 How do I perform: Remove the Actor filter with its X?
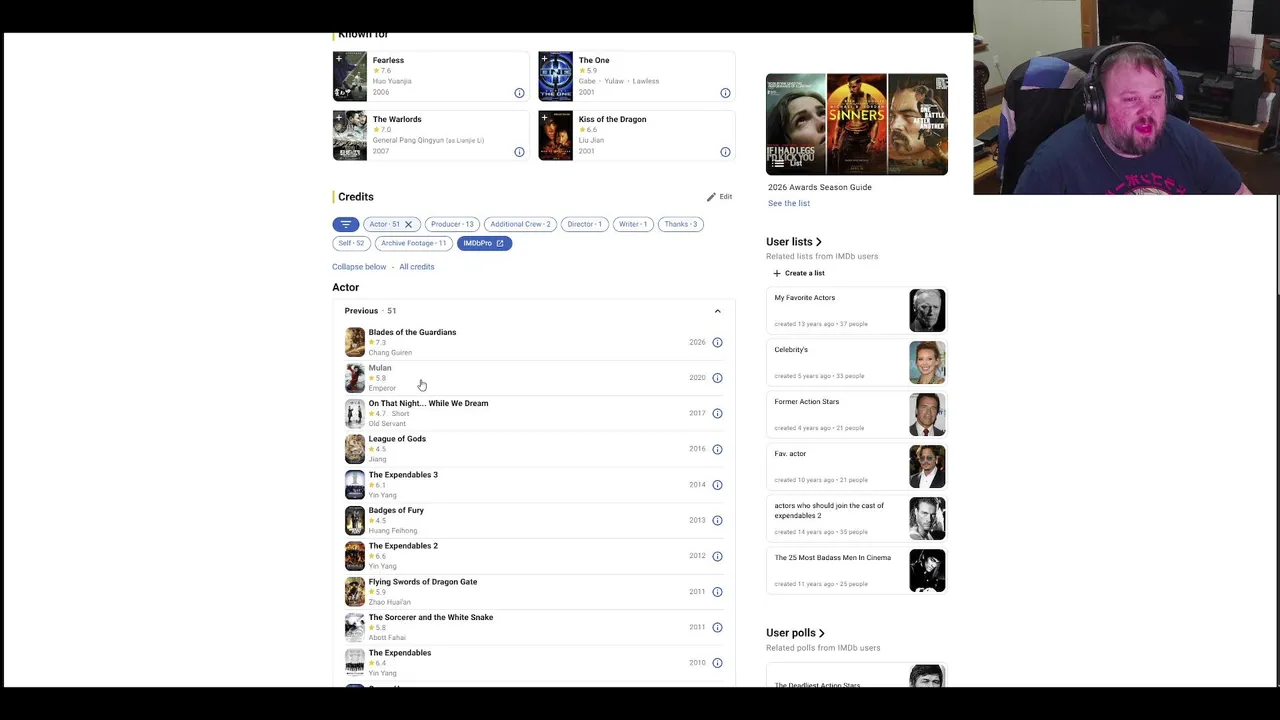click(408, 224)
